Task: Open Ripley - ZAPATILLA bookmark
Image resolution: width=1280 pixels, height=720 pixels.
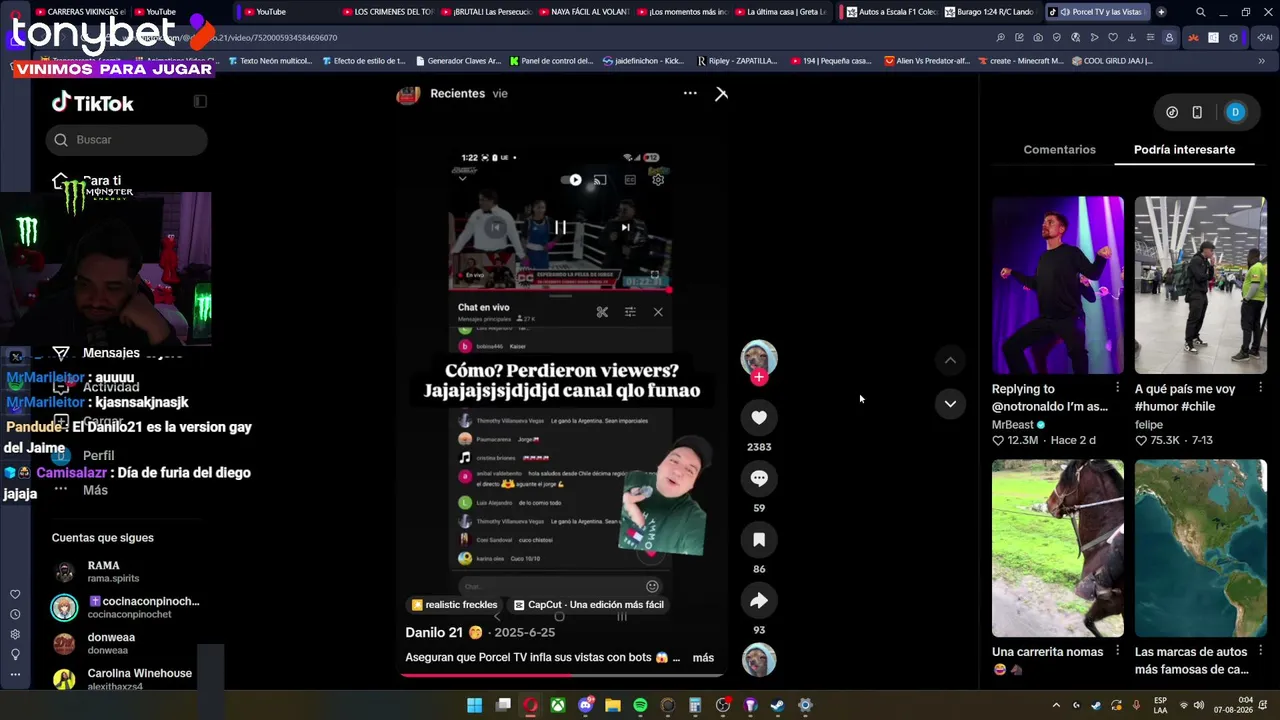Action: [736, 61]
